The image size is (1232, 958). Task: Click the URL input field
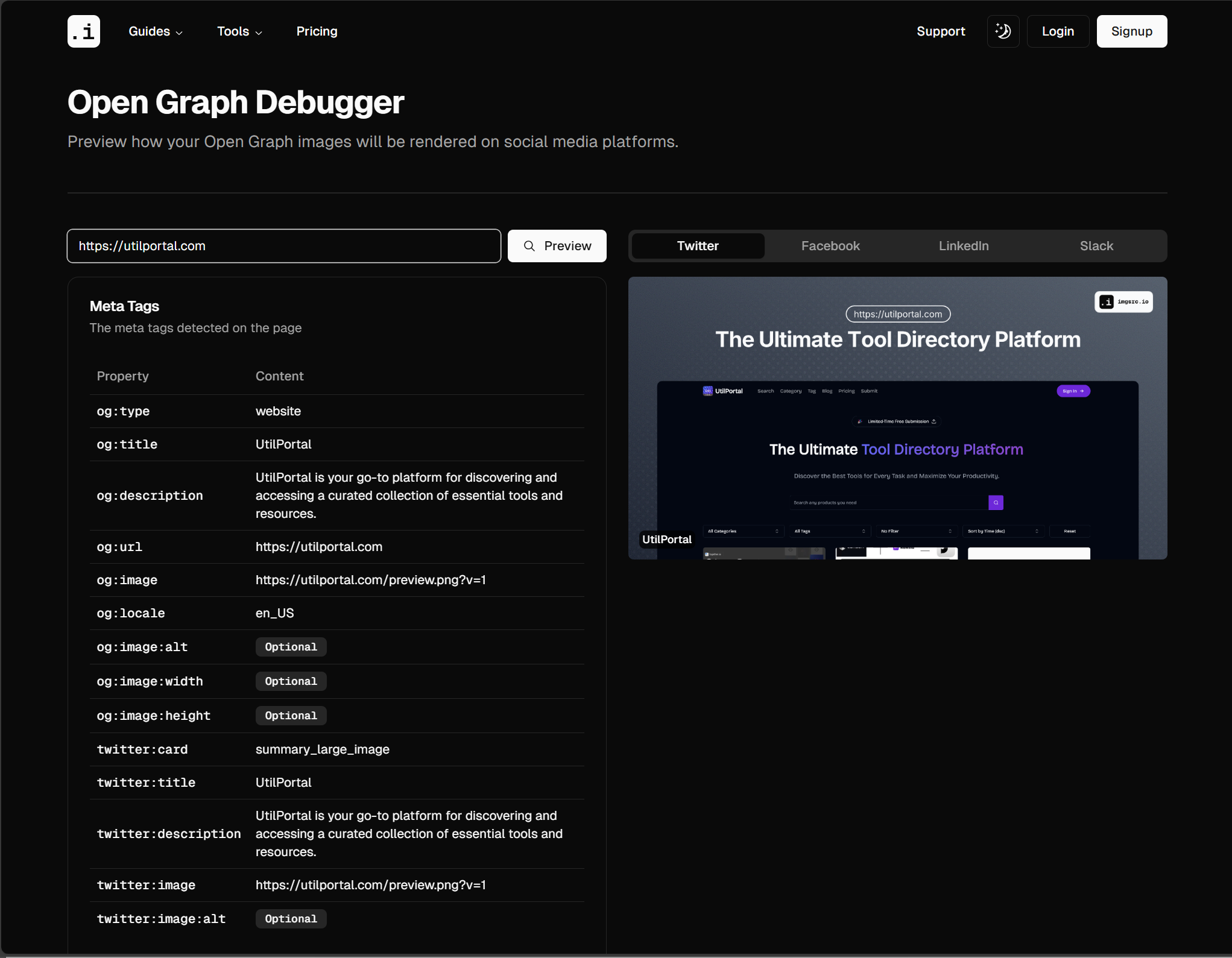(284, 246)
